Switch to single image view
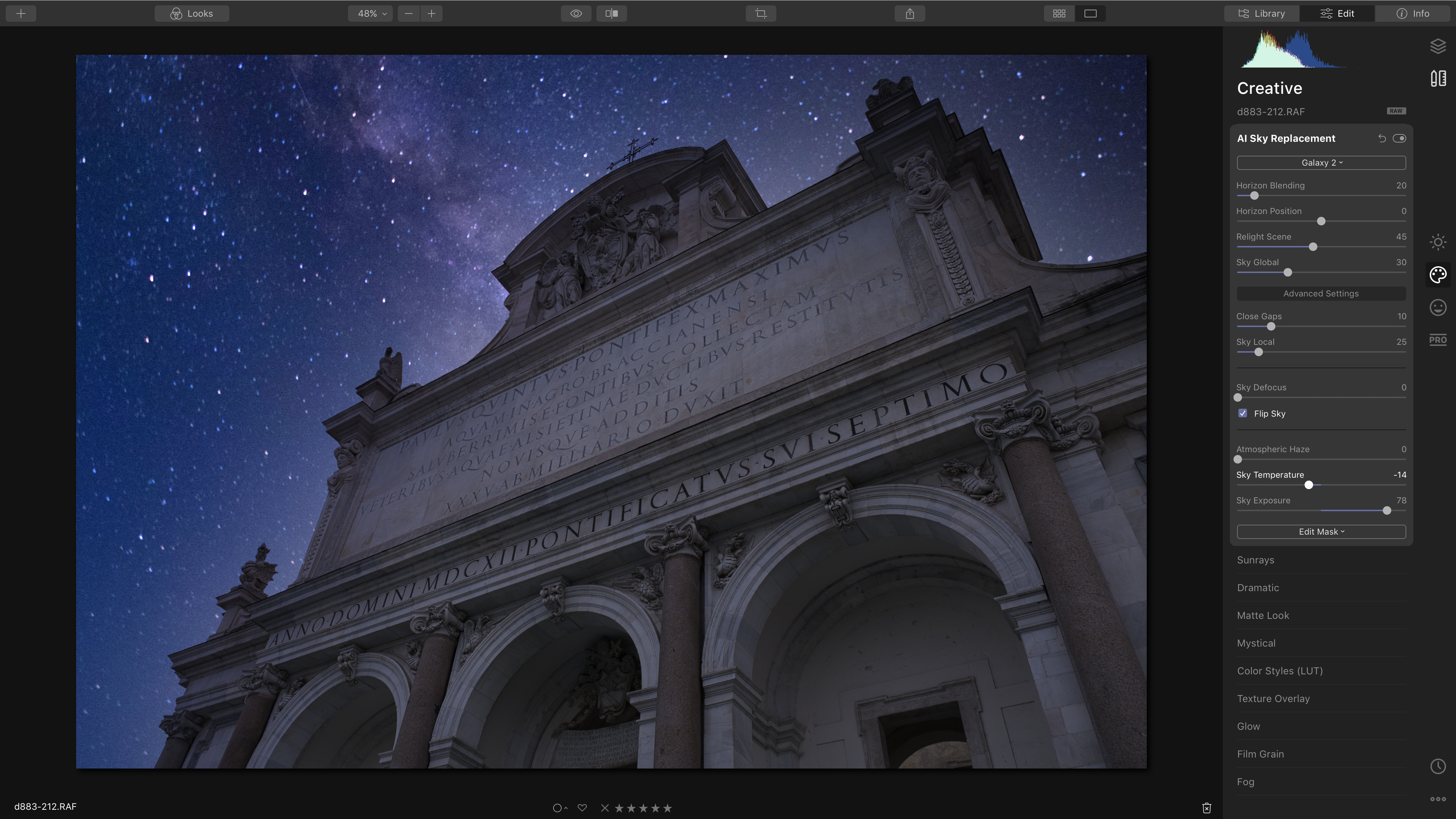This screenshot has height=819, width=1456. tap(1090, 14)
